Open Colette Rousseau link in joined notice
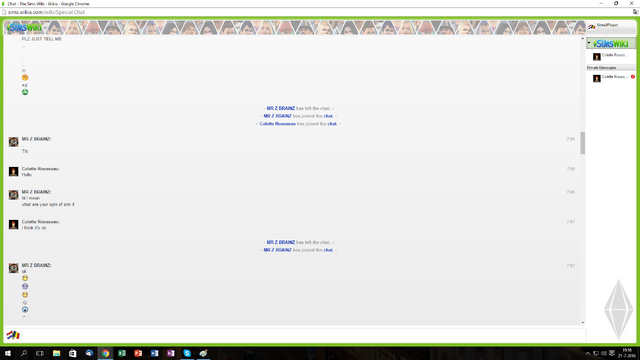 coord(278,124)
